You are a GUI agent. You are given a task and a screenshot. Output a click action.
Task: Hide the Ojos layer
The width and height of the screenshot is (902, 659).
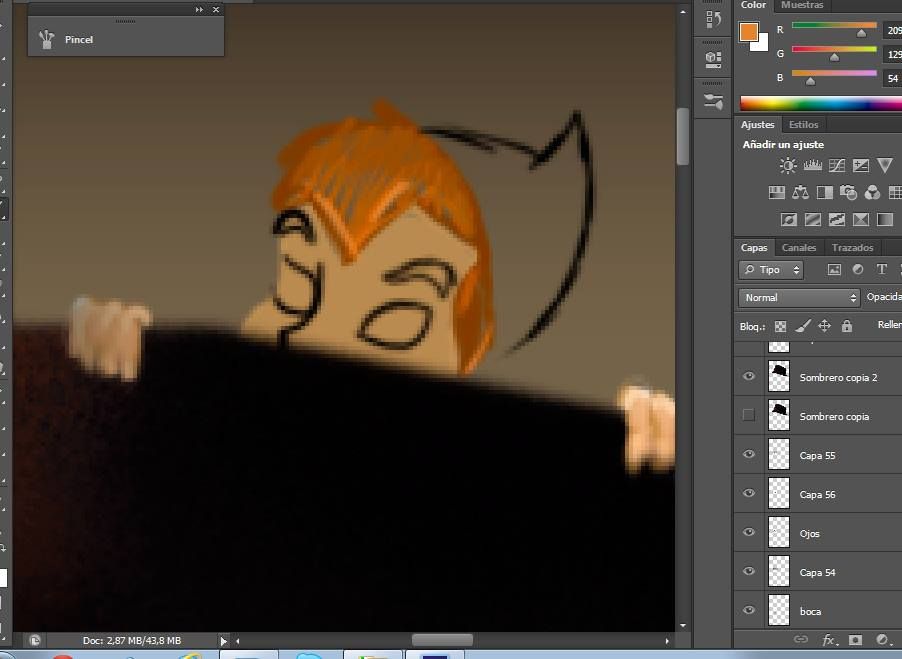click(x=748, y=532)
